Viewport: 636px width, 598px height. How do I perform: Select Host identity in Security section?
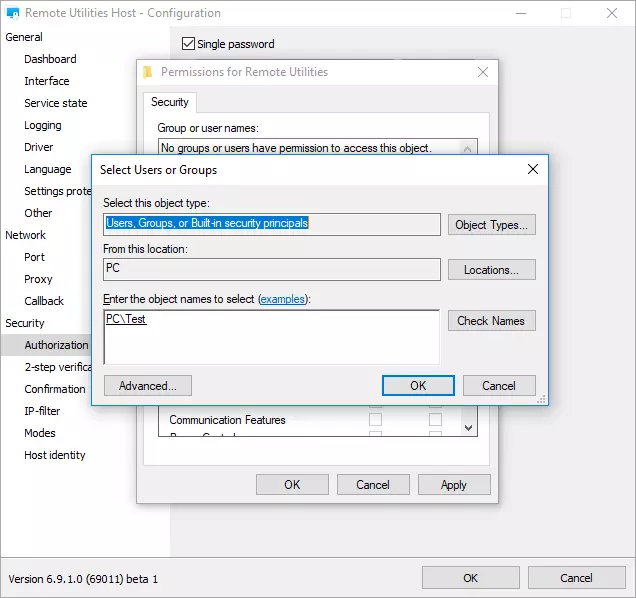pyautogui.click(x=55, y=455)
